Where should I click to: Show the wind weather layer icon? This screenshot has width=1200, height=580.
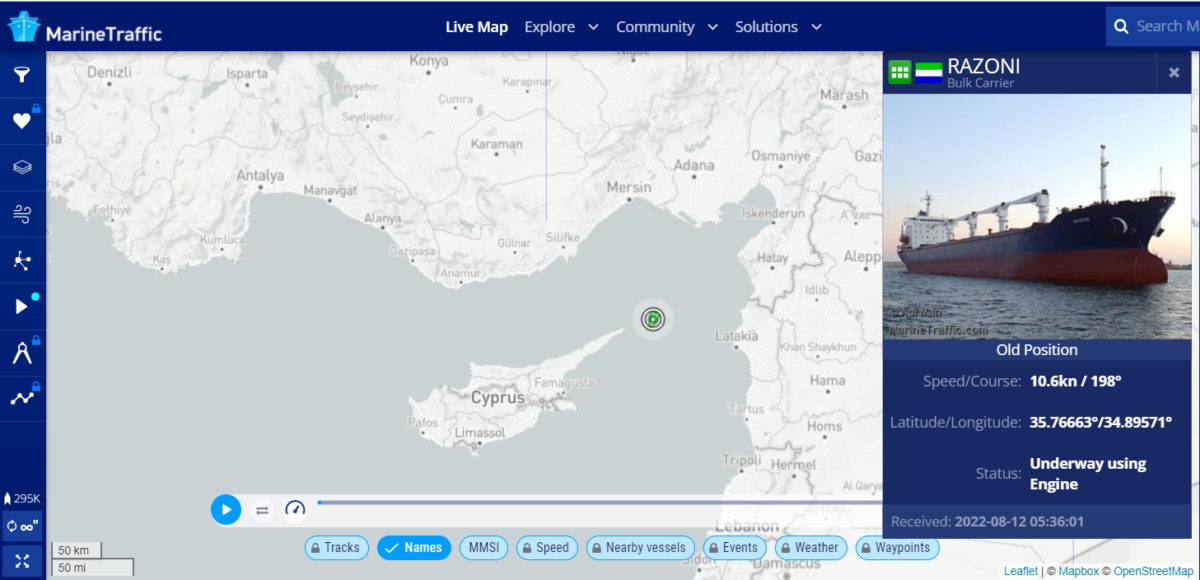click(x=22, y=214)
